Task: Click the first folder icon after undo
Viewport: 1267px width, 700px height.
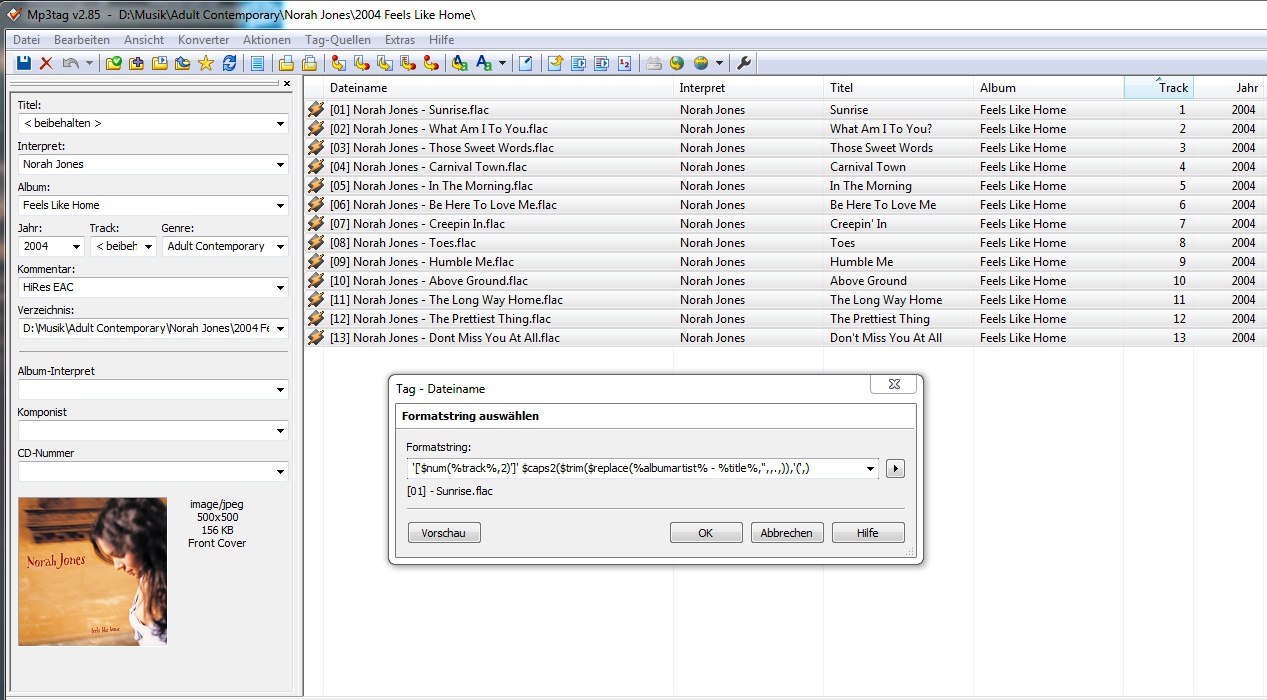Action: pyautogui.click(x=114, y=63)
